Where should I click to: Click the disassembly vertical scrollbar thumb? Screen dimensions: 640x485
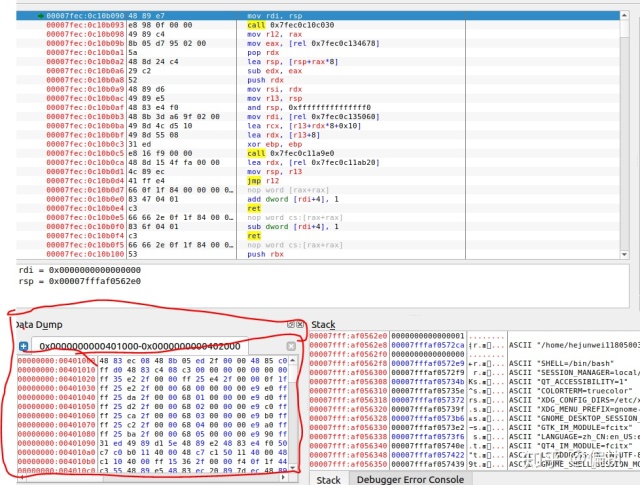pyautogui.click(x=624, y=29)
